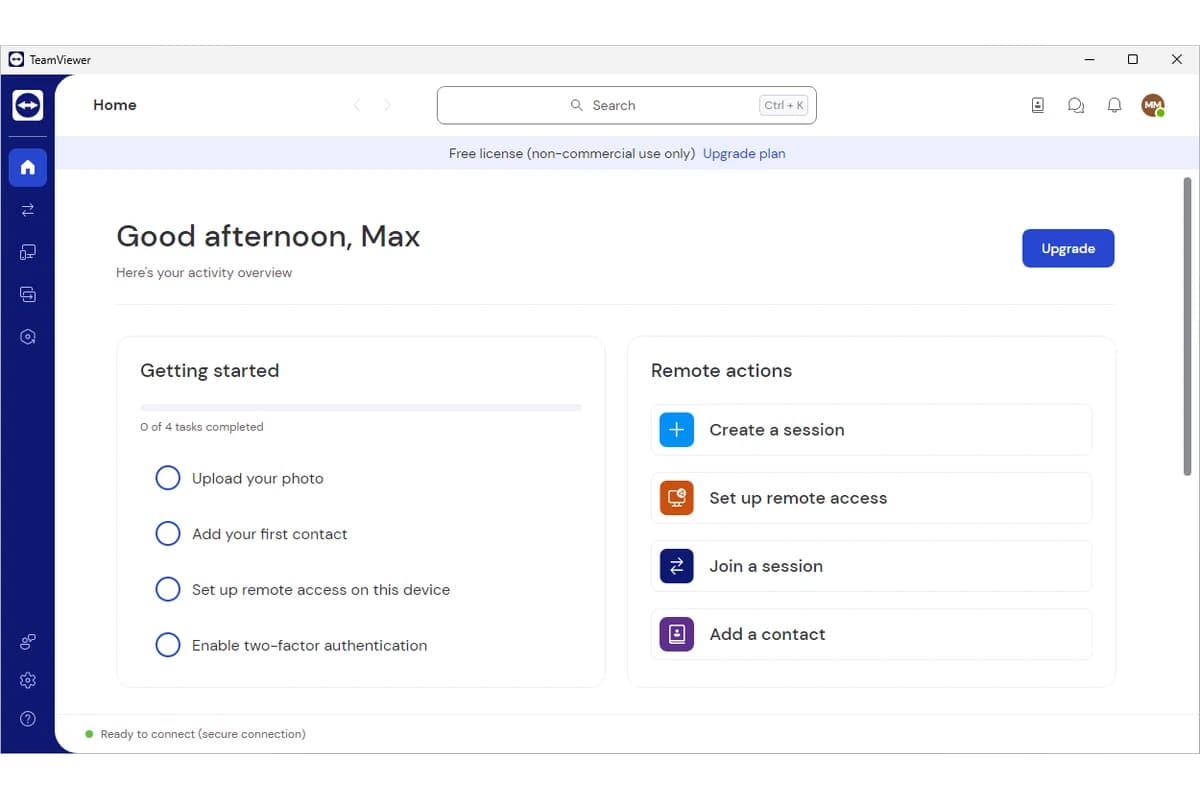Click the tasks completed progress bar

pyautogui.click(x=360, y=408)
